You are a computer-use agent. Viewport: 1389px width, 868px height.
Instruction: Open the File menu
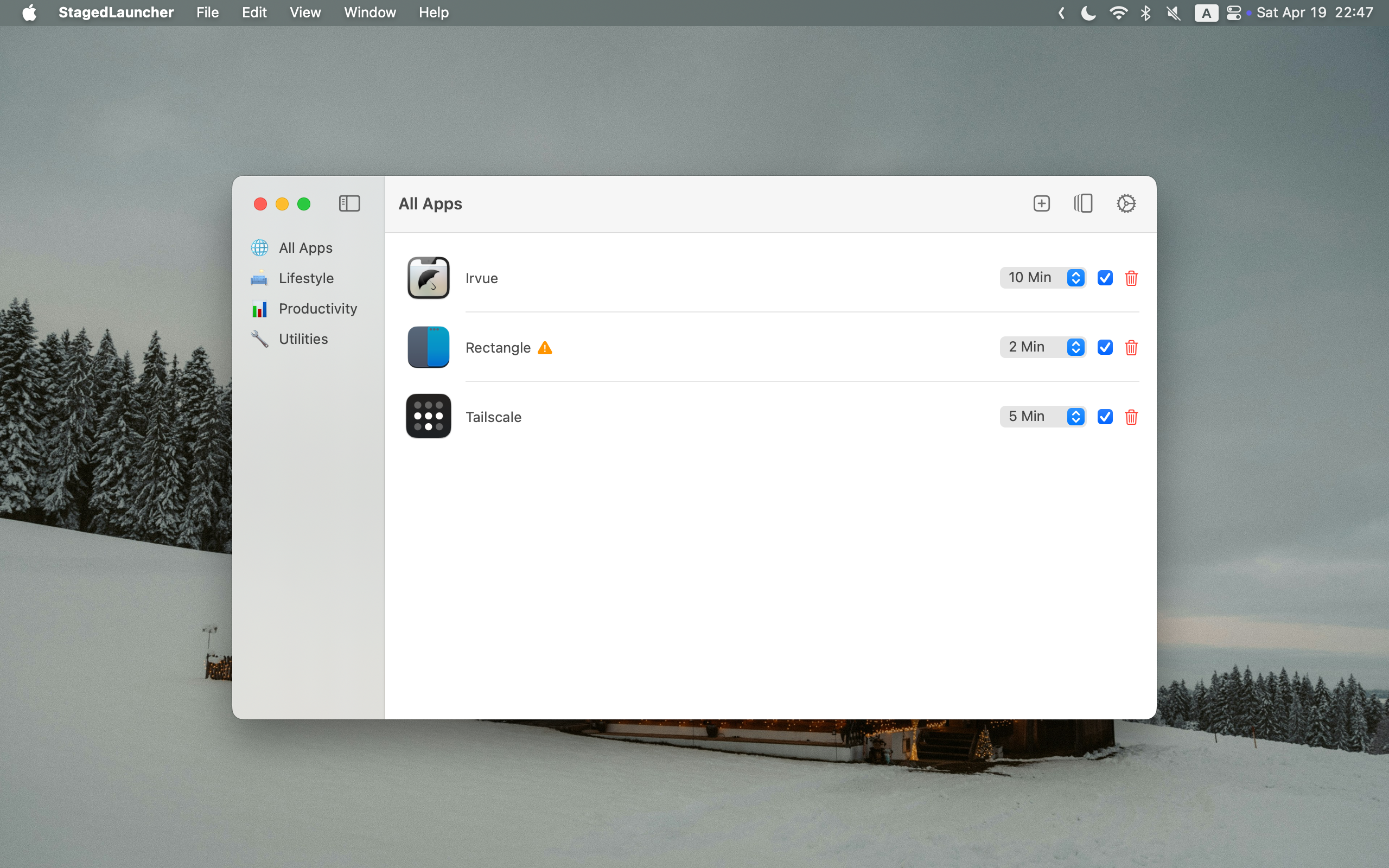click(207, 12)
